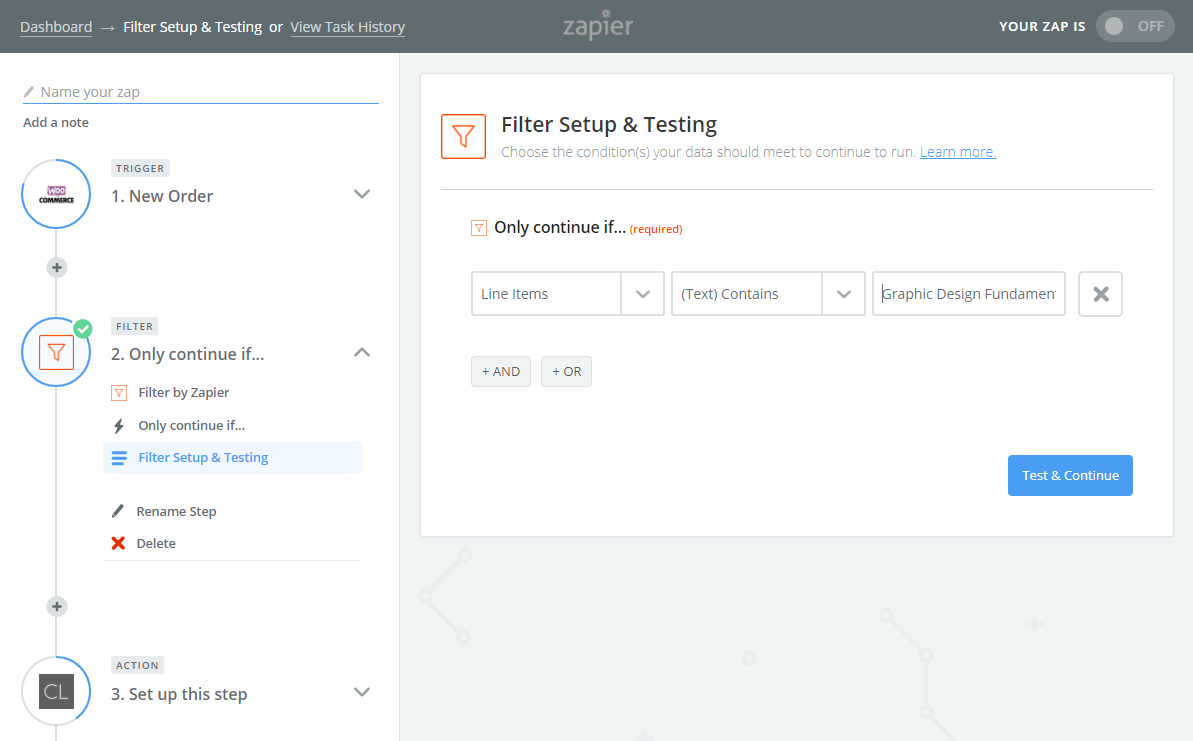
Task: Click small funnel icon beside Only continue if... heading
Action: [479, 227]
